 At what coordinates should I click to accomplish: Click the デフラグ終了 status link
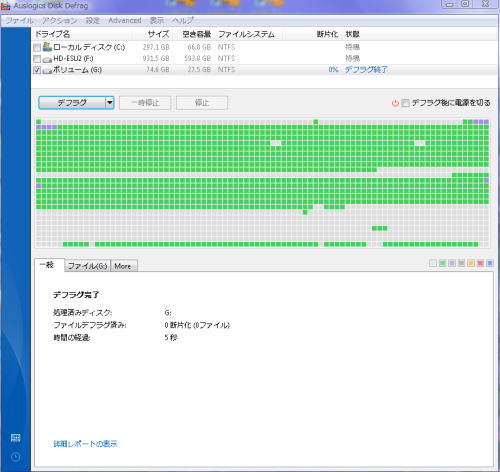pyautogui.click(x=366, y=70)
